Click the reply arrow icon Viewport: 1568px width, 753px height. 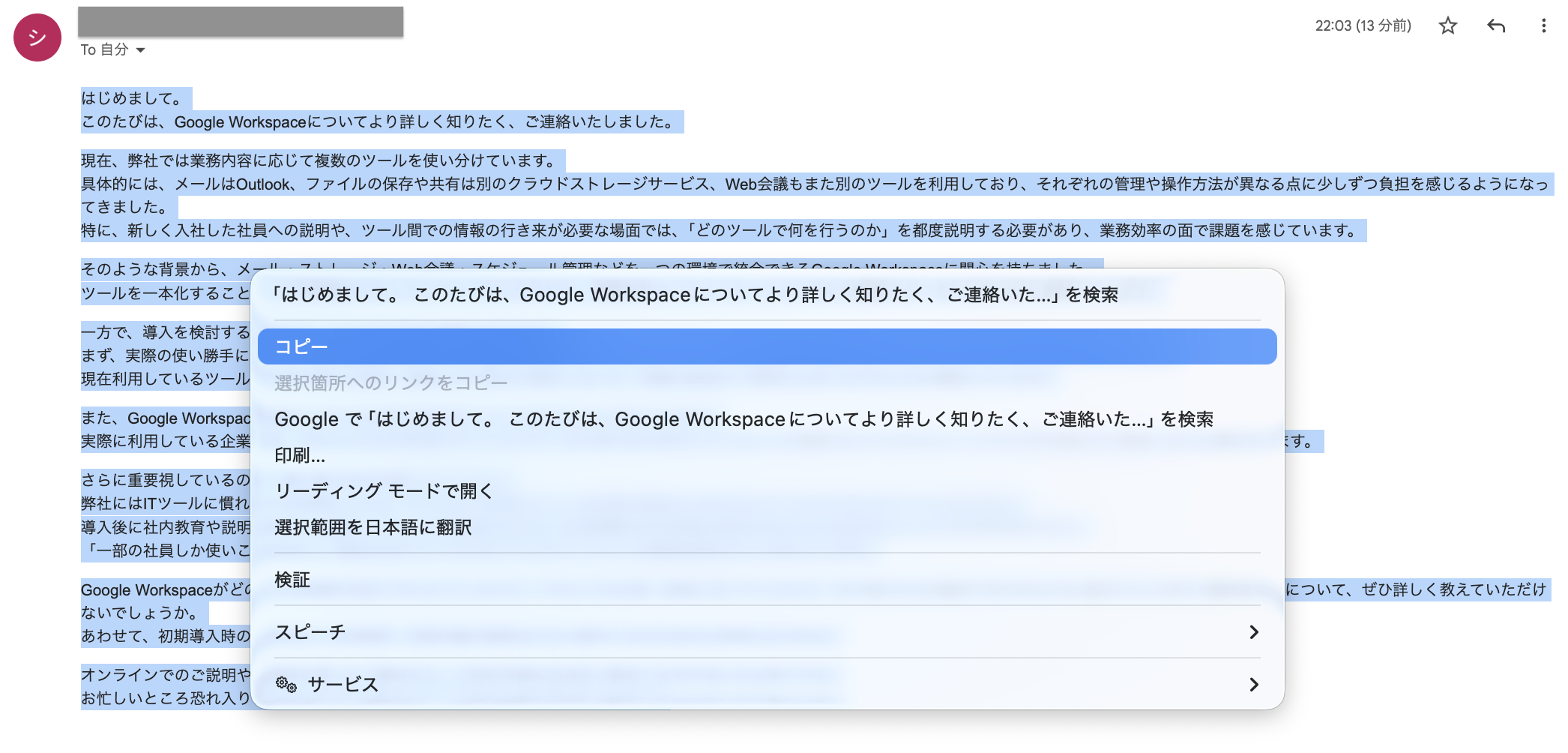[1496, 25]
